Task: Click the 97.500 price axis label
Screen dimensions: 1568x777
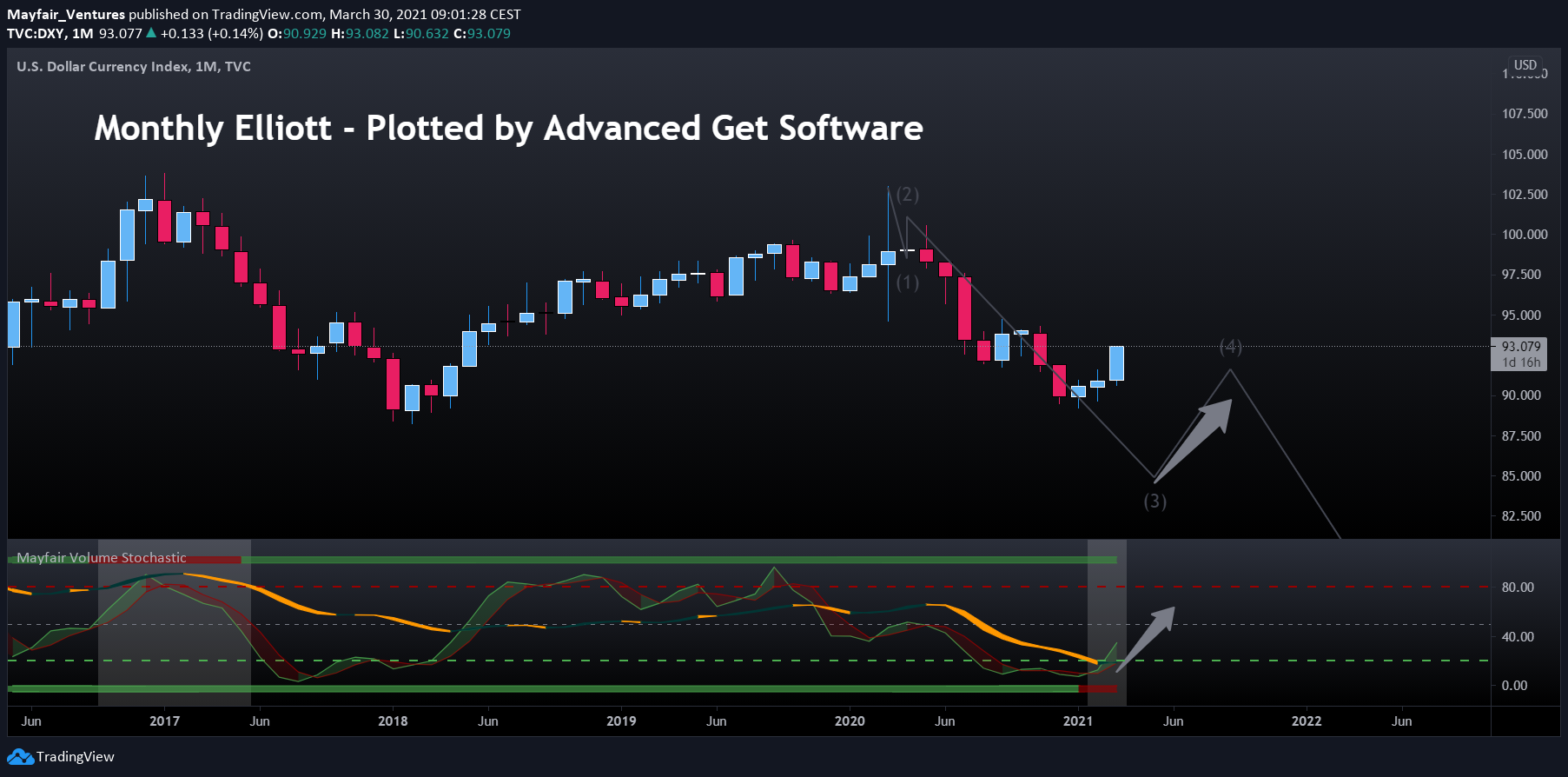Action: (x=1521, y=275)
